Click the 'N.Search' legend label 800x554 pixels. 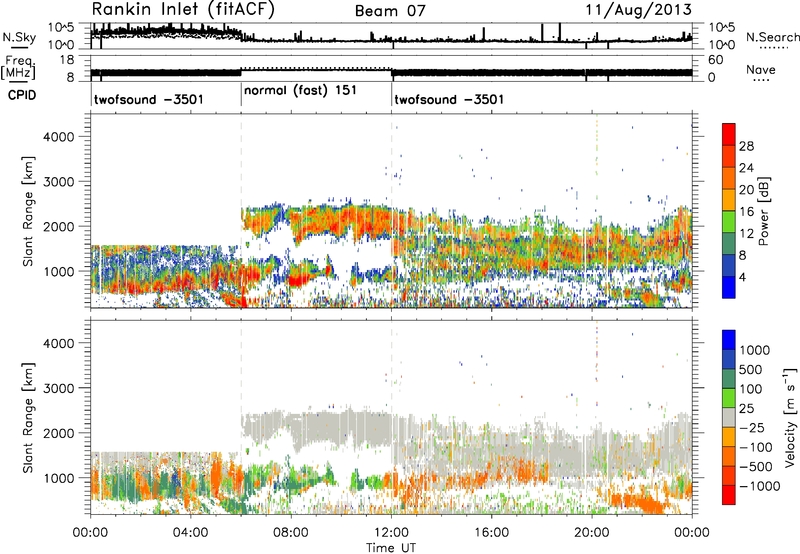(772, 37)
